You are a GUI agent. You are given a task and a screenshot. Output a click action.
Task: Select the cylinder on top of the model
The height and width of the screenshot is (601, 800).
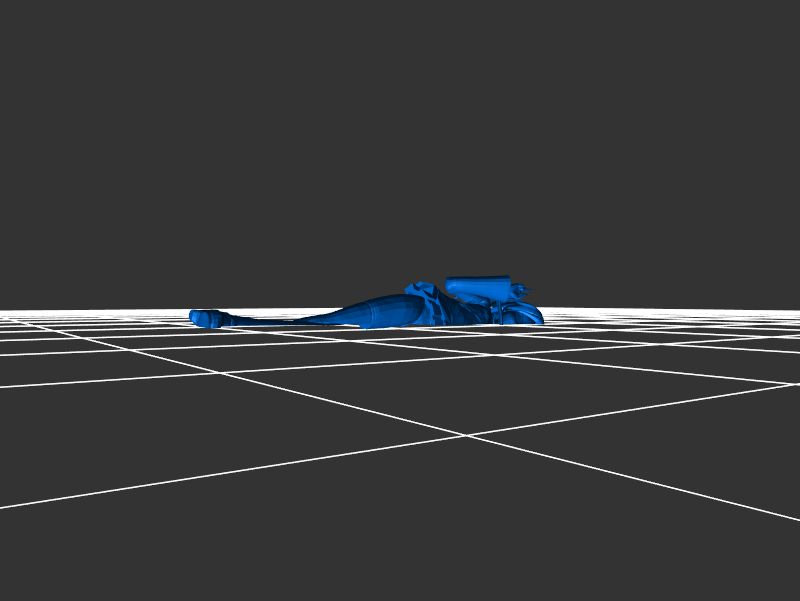tap(478, 288)
